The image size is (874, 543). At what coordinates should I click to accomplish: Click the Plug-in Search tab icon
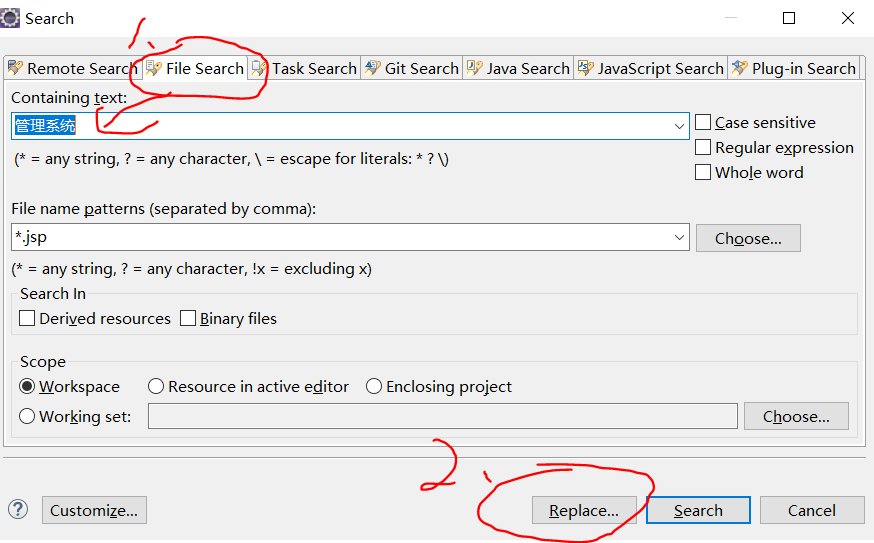tap(739, 68)
